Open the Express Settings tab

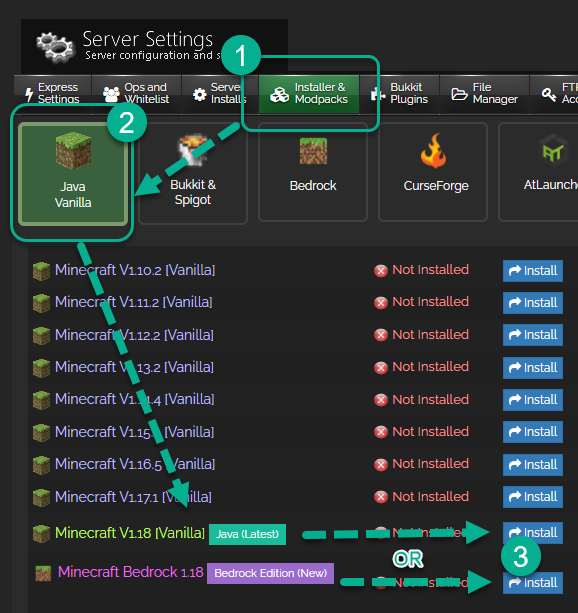pyautogui.click(x=52, y=94)
